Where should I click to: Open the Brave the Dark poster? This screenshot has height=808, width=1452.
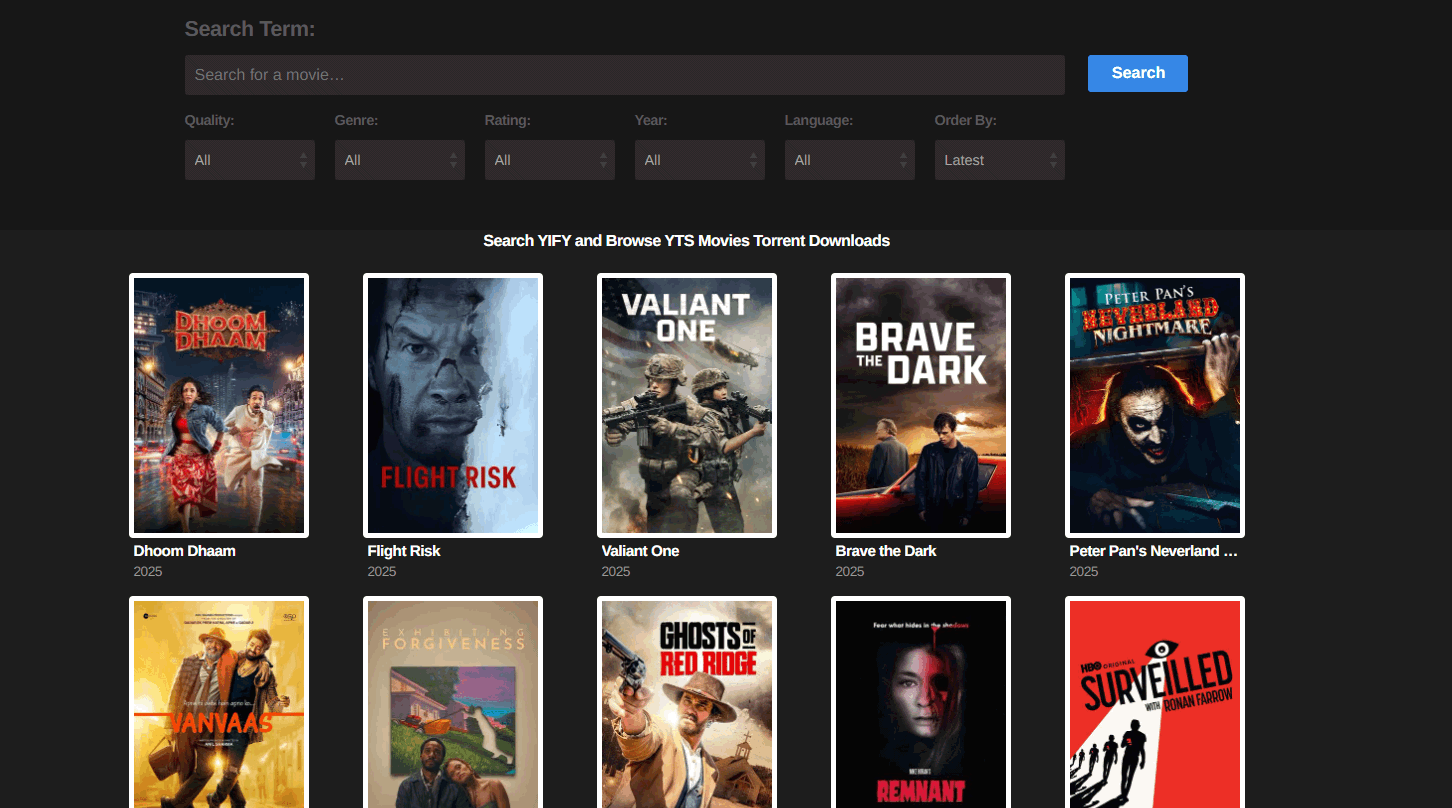point(921,405)
